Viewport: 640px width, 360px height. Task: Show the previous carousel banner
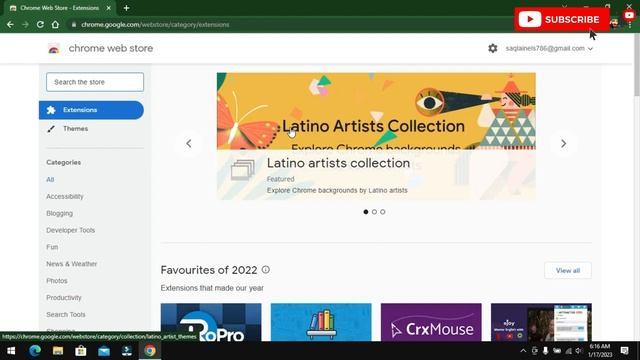[x=189, y=144]
